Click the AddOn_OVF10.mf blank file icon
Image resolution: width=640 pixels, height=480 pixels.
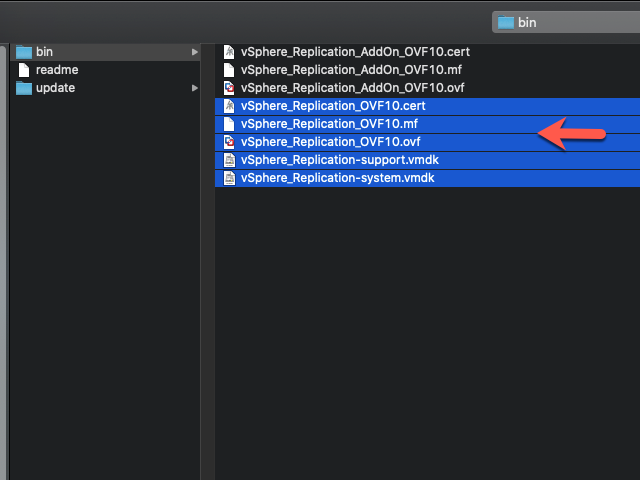point(229,70)
